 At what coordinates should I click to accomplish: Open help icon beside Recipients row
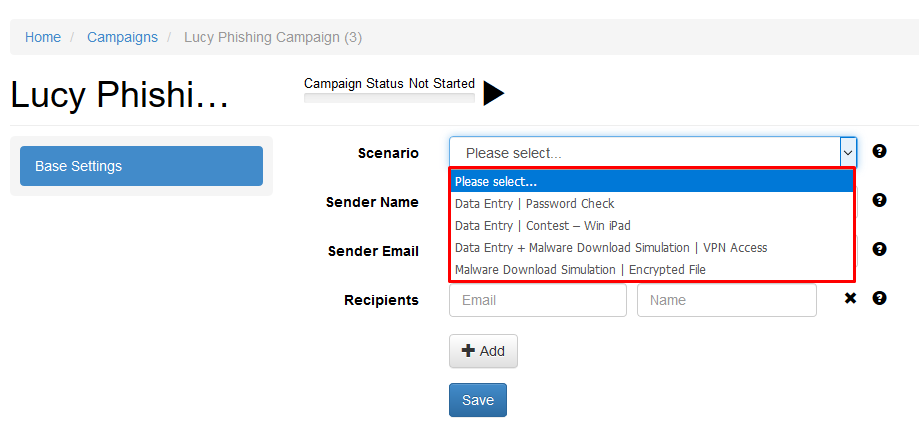879,298
